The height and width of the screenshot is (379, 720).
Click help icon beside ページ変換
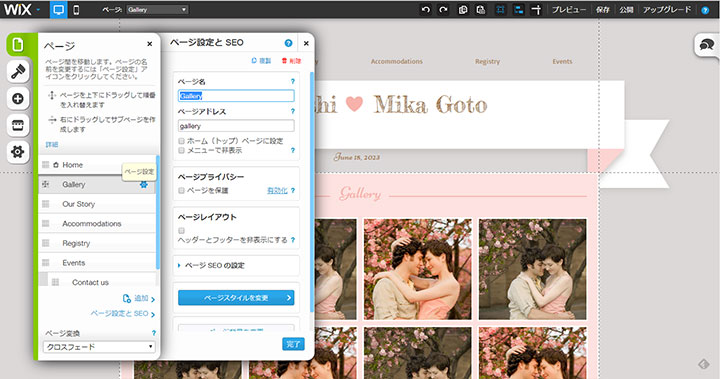point(154,333)
